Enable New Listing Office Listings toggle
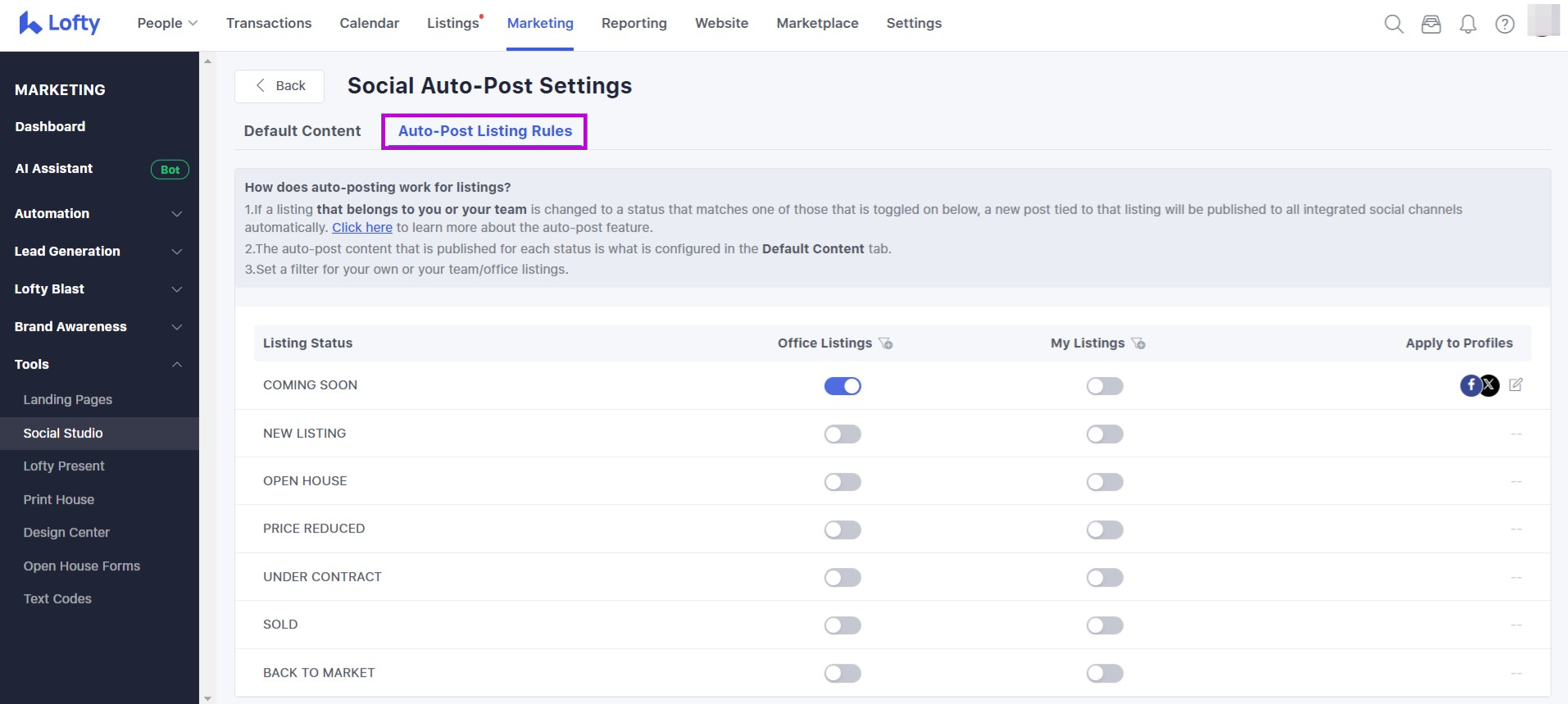The height and width of the screenshot is (704, 1568). (x=843, y=434)
